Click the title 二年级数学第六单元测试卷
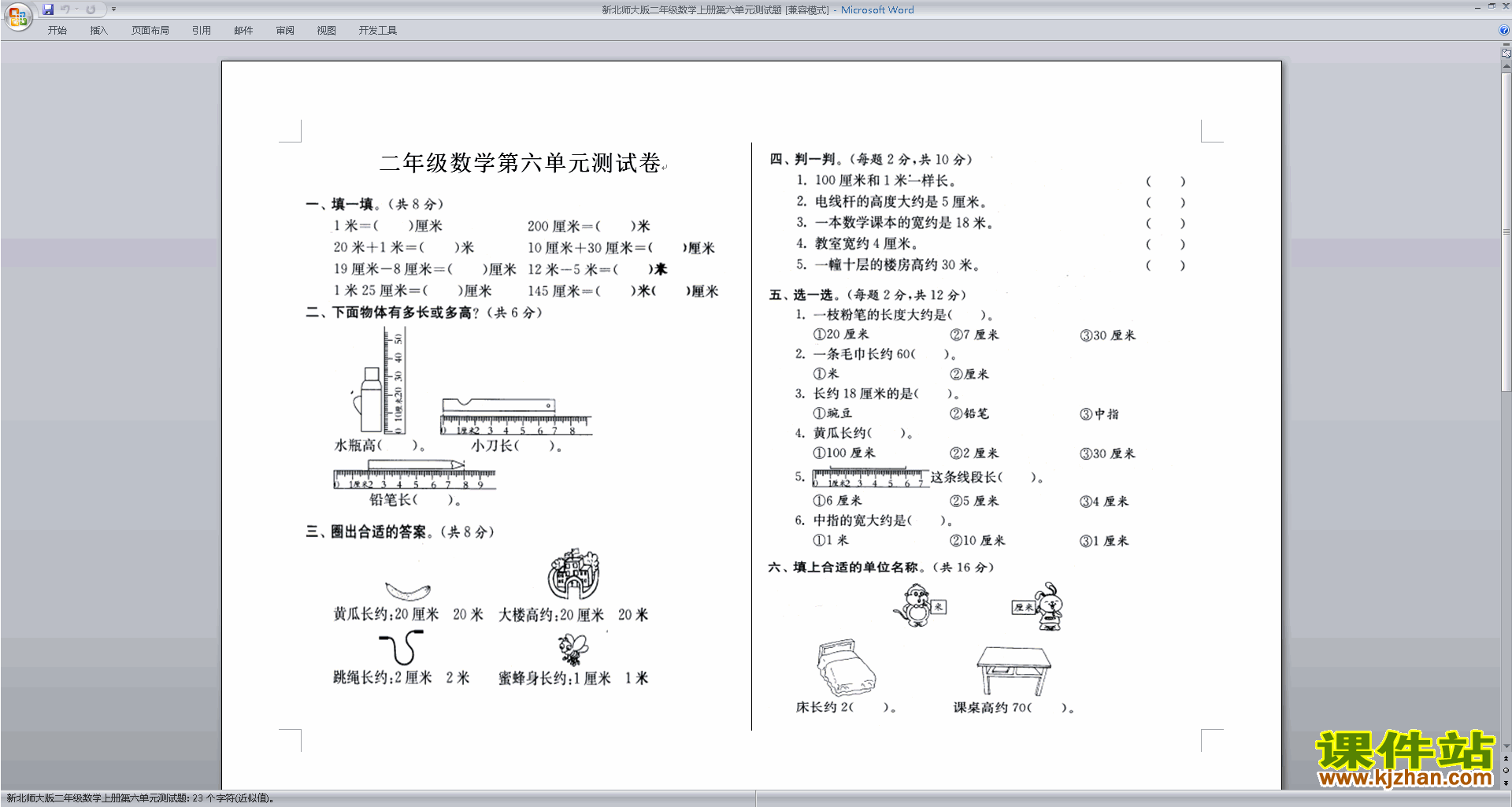Screen dimensions: 1512x807 520,163
